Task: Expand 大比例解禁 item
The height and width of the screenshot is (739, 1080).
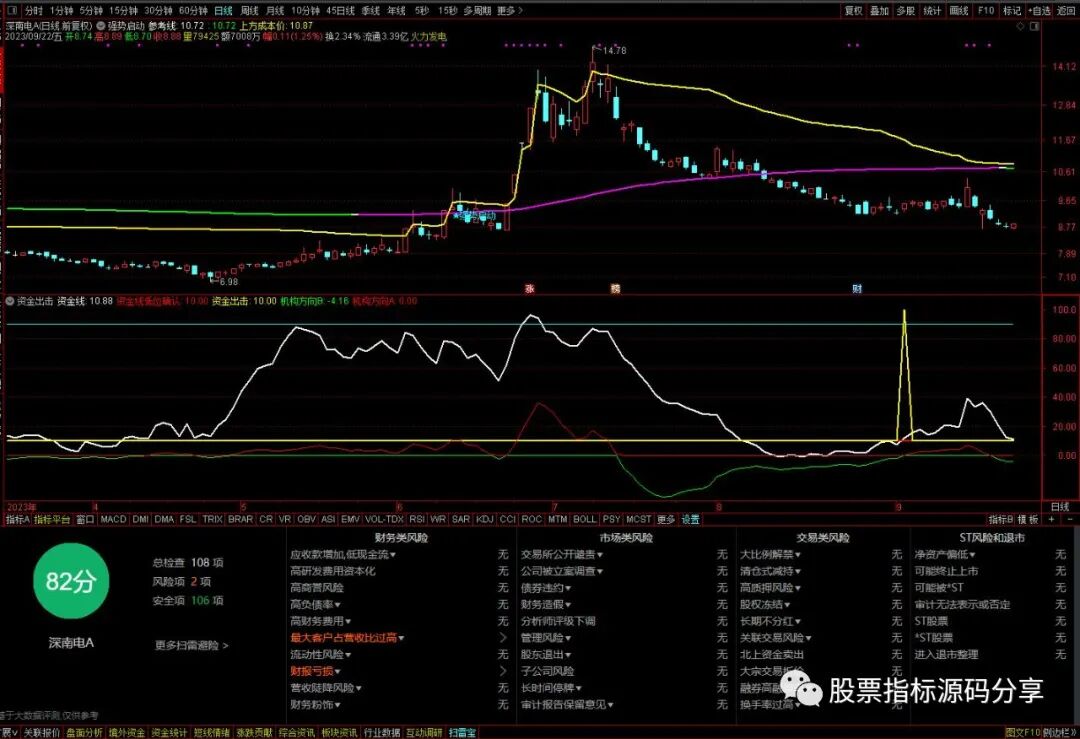Action: (771, 554)
